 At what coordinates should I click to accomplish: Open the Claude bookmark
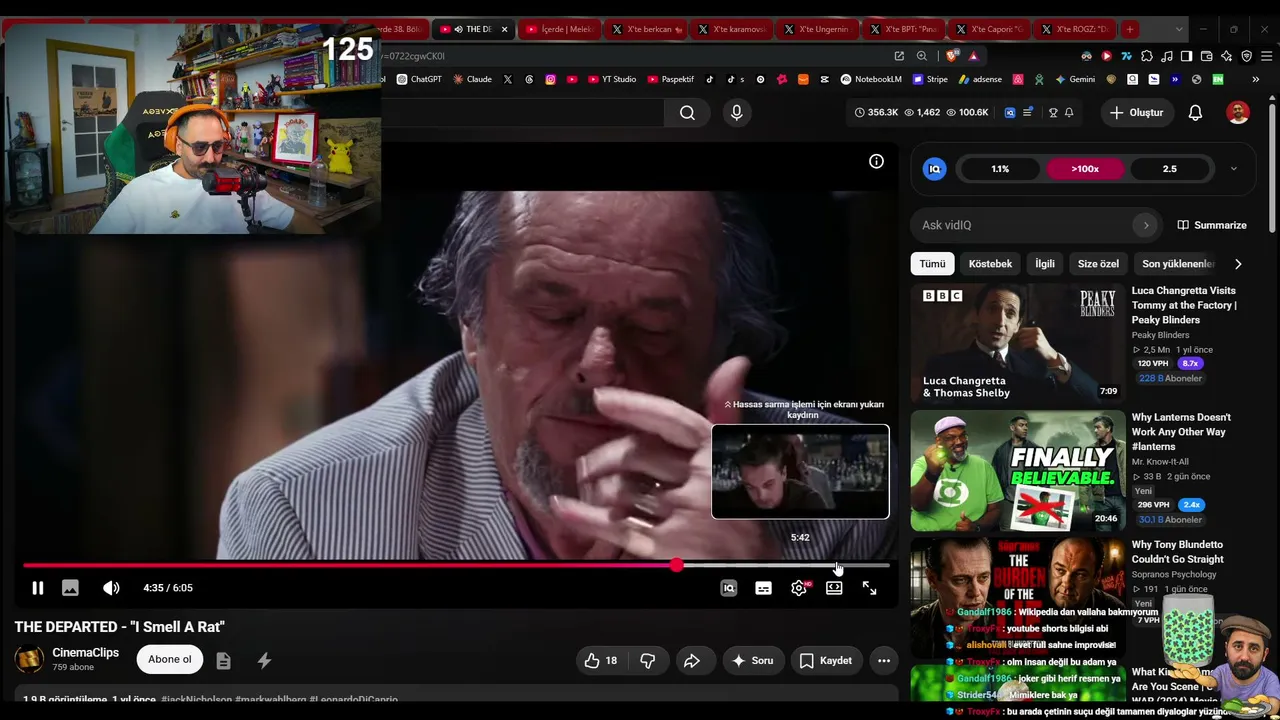click(472, 79)
